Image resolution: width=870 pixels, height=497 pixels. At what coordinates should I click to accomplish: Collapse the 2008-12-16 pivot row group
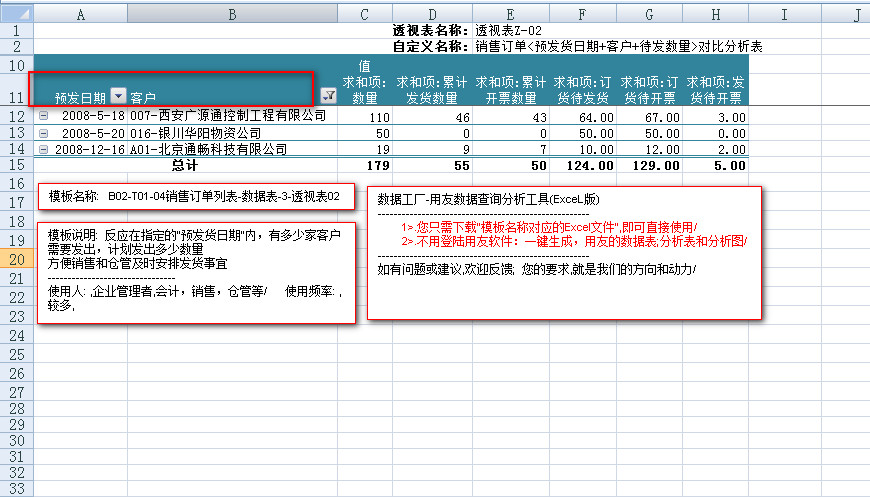(x=43, y=149)
